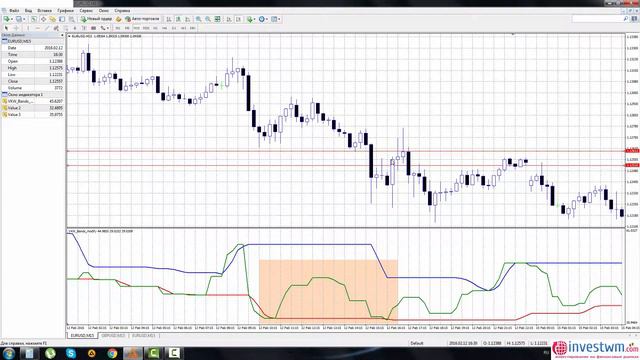Select the orange rectangle in indicator window
This screenshot has height=360, width=640.
(328, 291)
